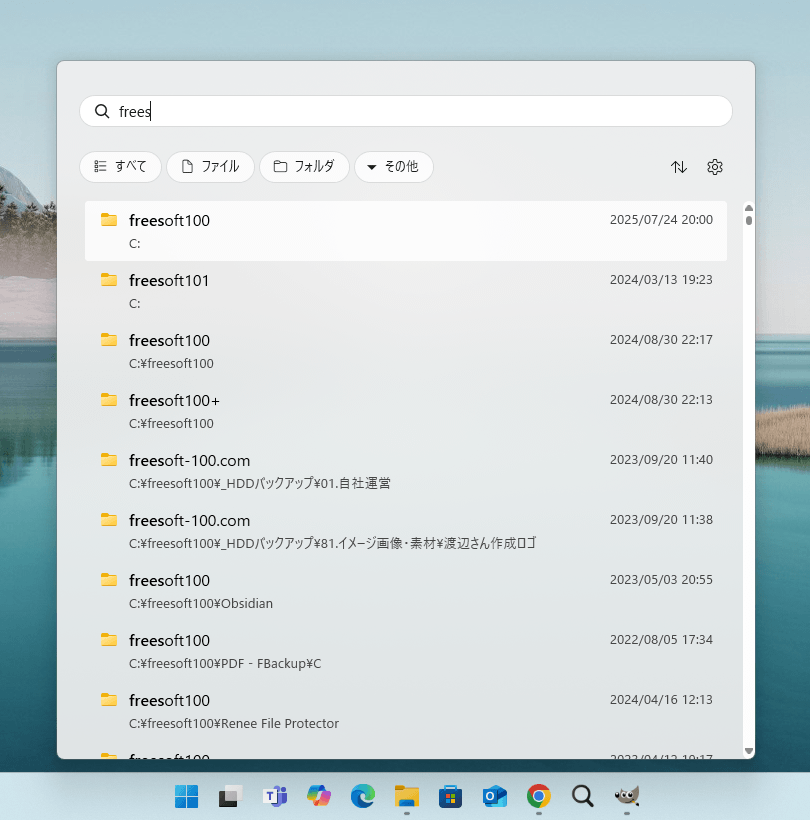Image resolution: width=810 pixels, height=820 pixels.
Task: Select the ファイル filter tab
Action: pos(210,167)
